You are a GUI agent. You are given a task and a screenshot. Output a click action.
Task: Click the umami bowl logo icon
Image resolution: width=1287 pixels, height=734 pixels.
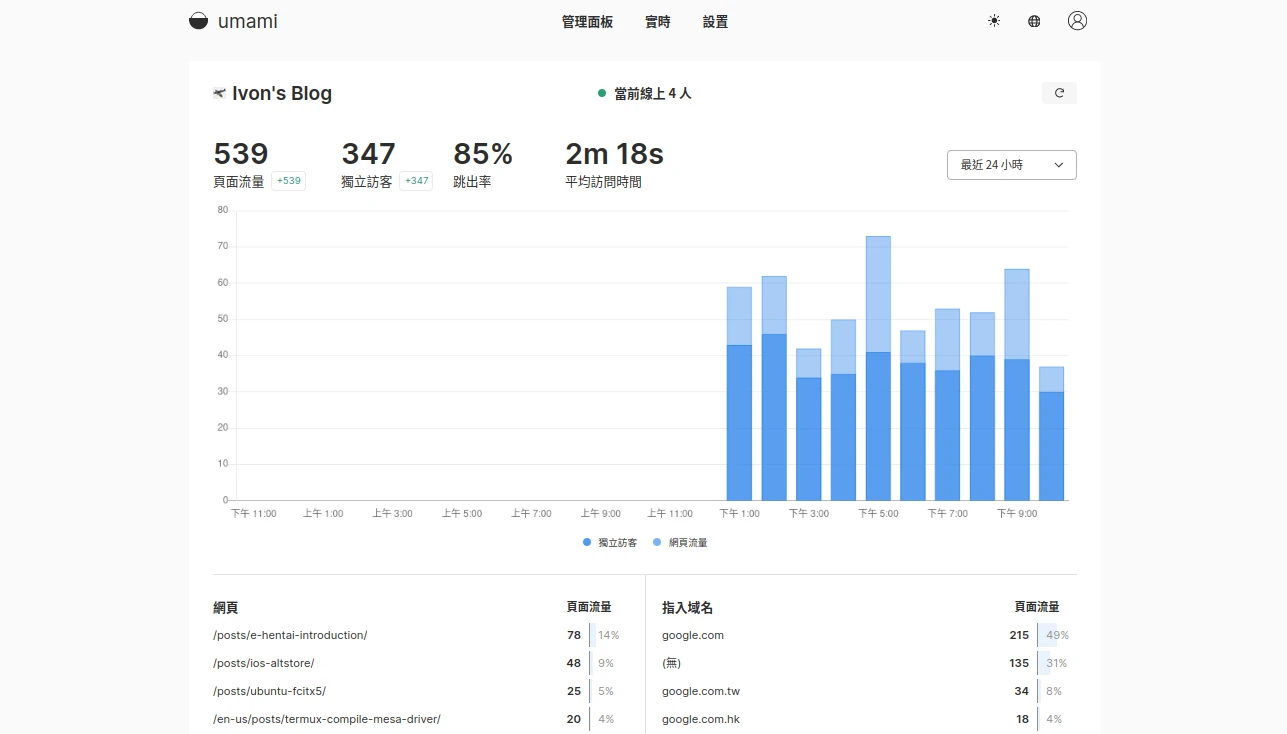[199, 21]
